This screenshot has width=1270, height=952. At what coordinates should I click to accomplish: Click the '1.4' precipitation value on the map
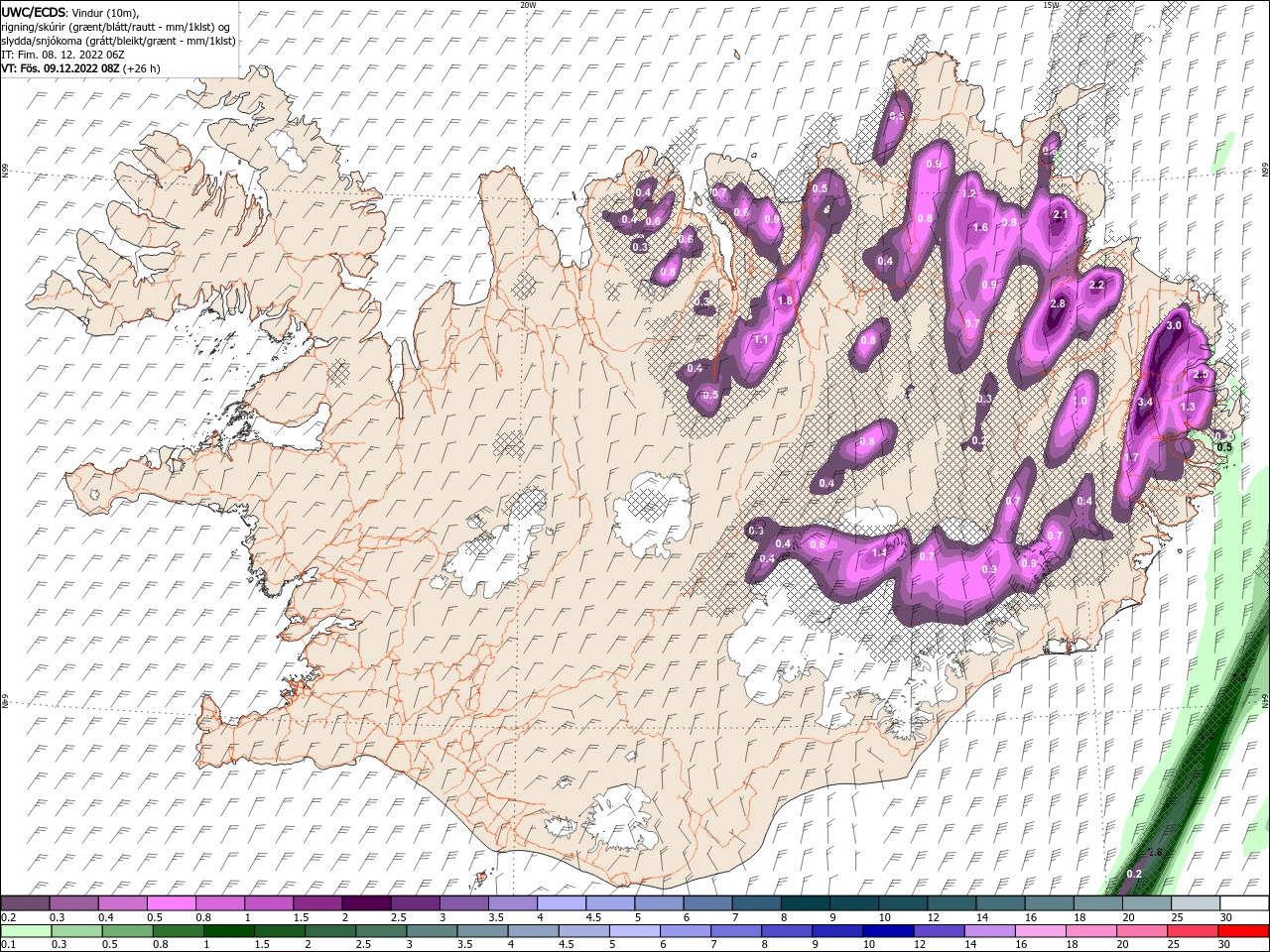pyautogui.click(x=879, y=552)
